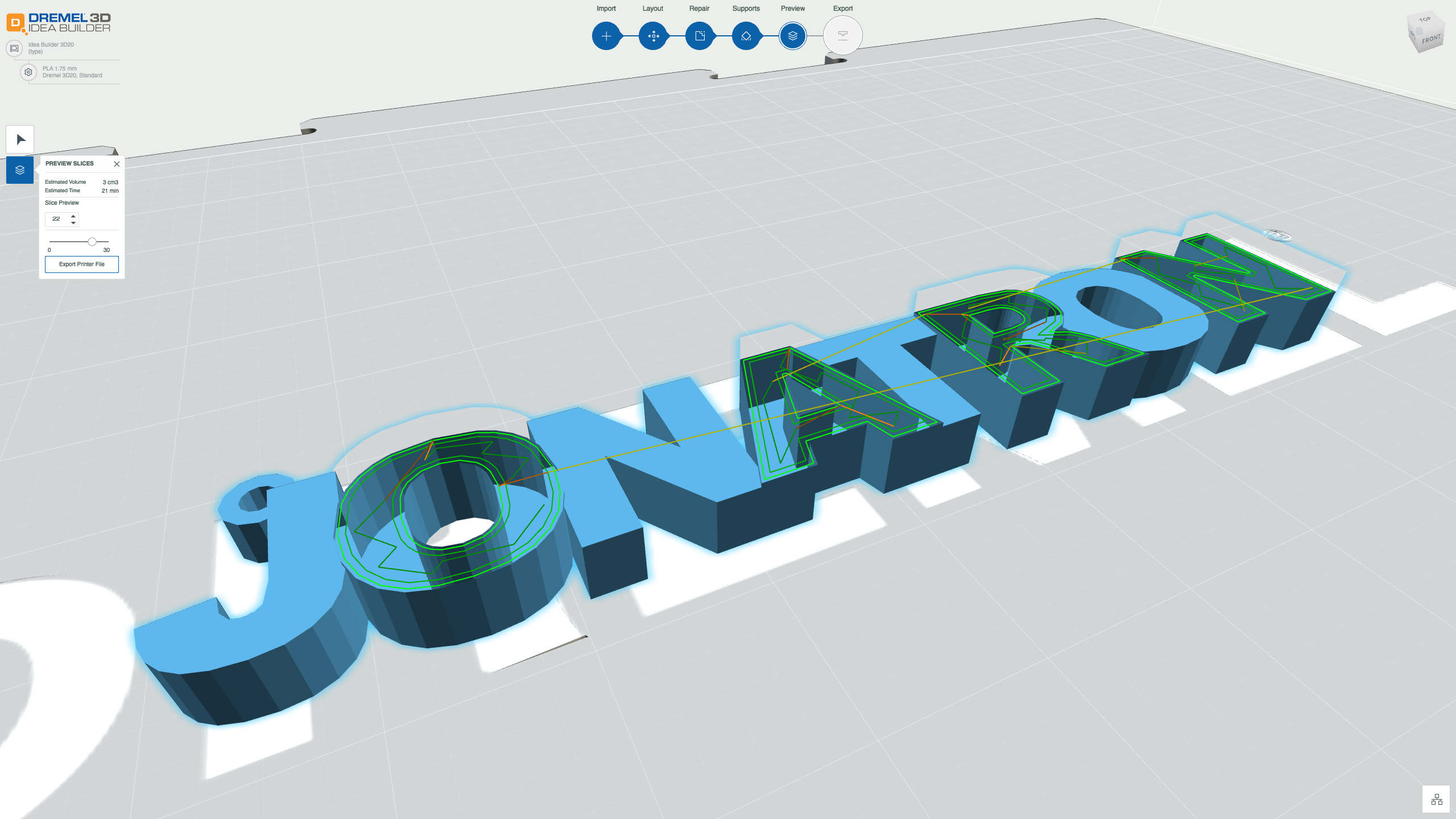
Task: Open the Supports step icon
Action: coord(746,36)
